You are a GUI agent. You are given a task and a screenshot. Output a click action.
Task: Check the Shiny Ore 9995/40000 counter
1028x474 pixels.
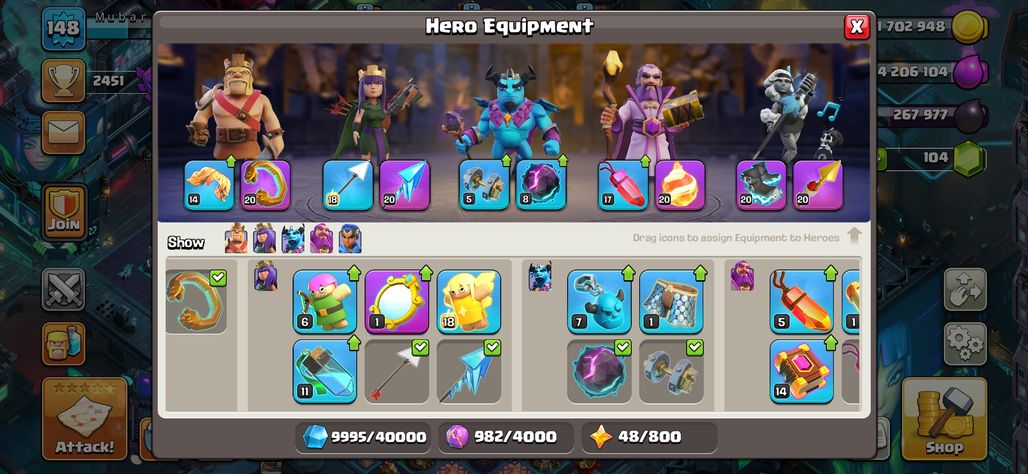(x=363, y=437)
